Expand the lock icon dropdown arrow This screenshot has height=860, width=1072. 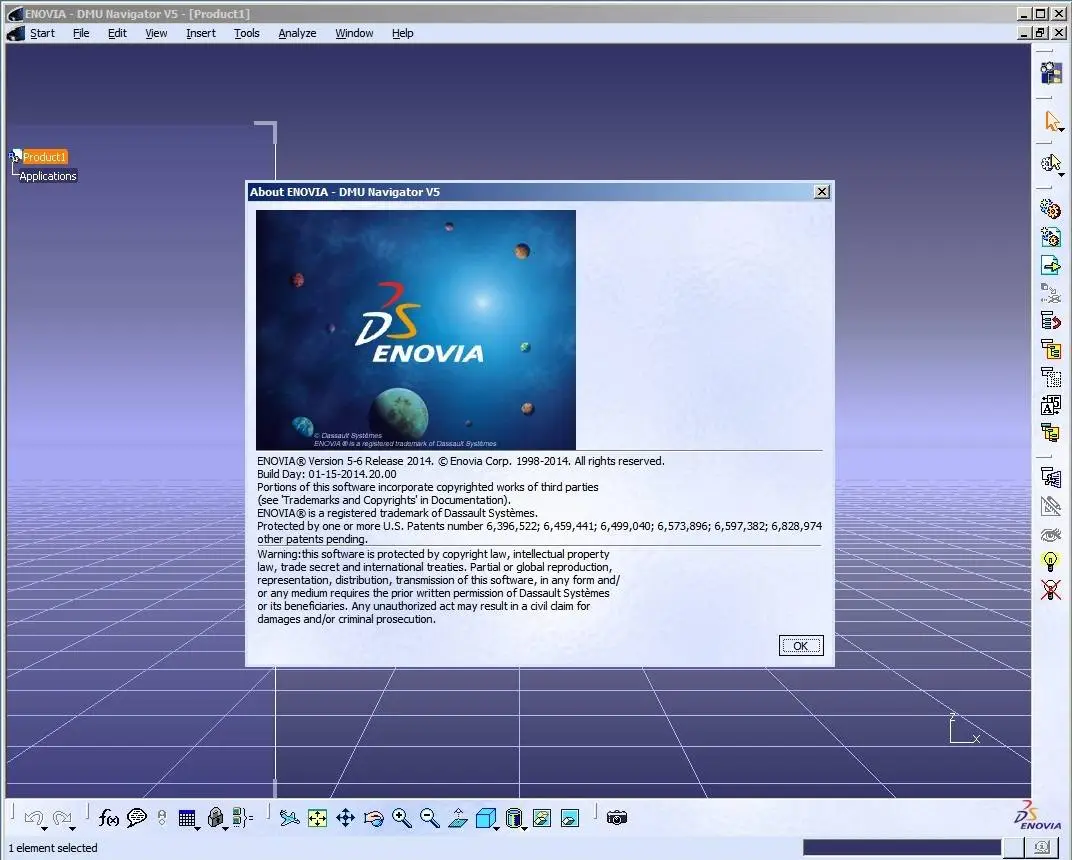click(226, 829)
